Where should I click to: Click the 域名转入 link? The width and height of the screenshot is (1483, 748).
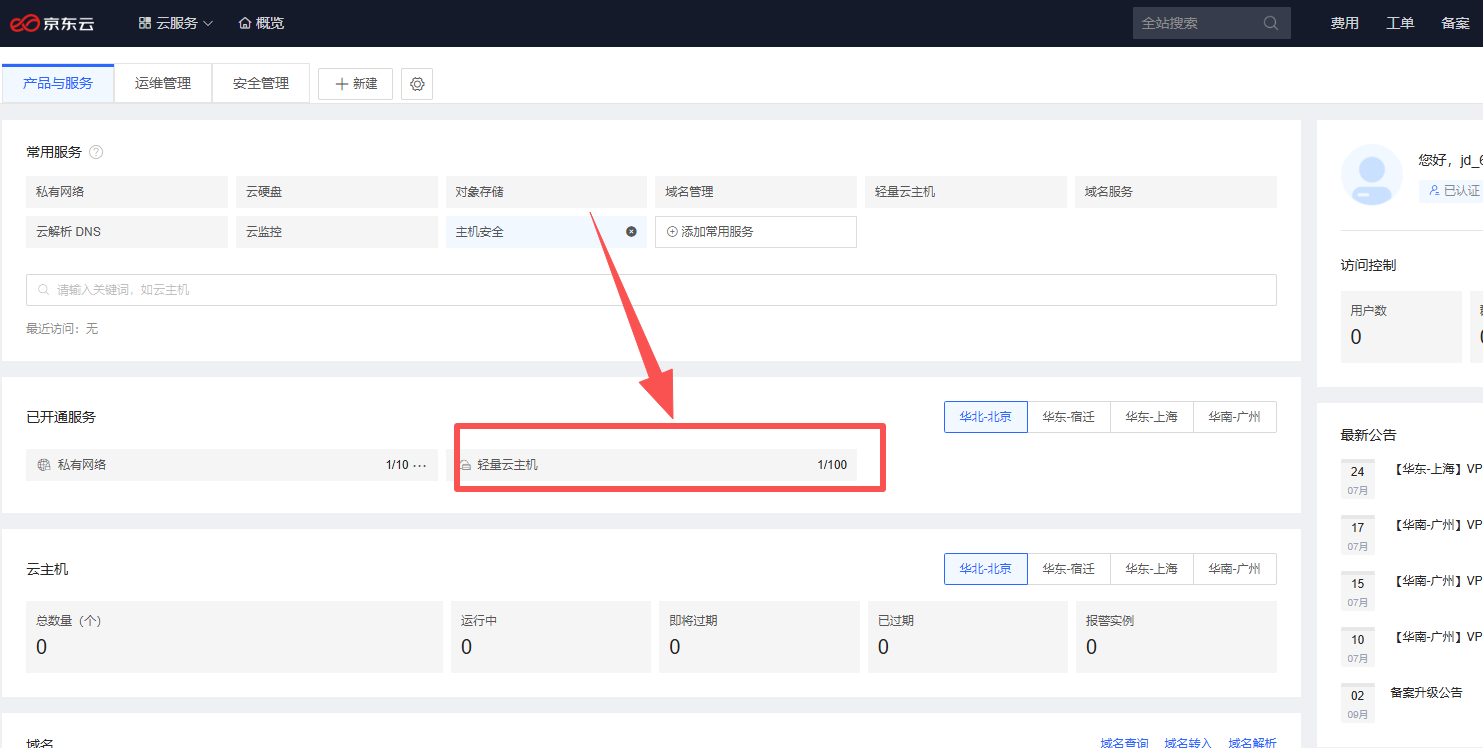click(1188, 742)
